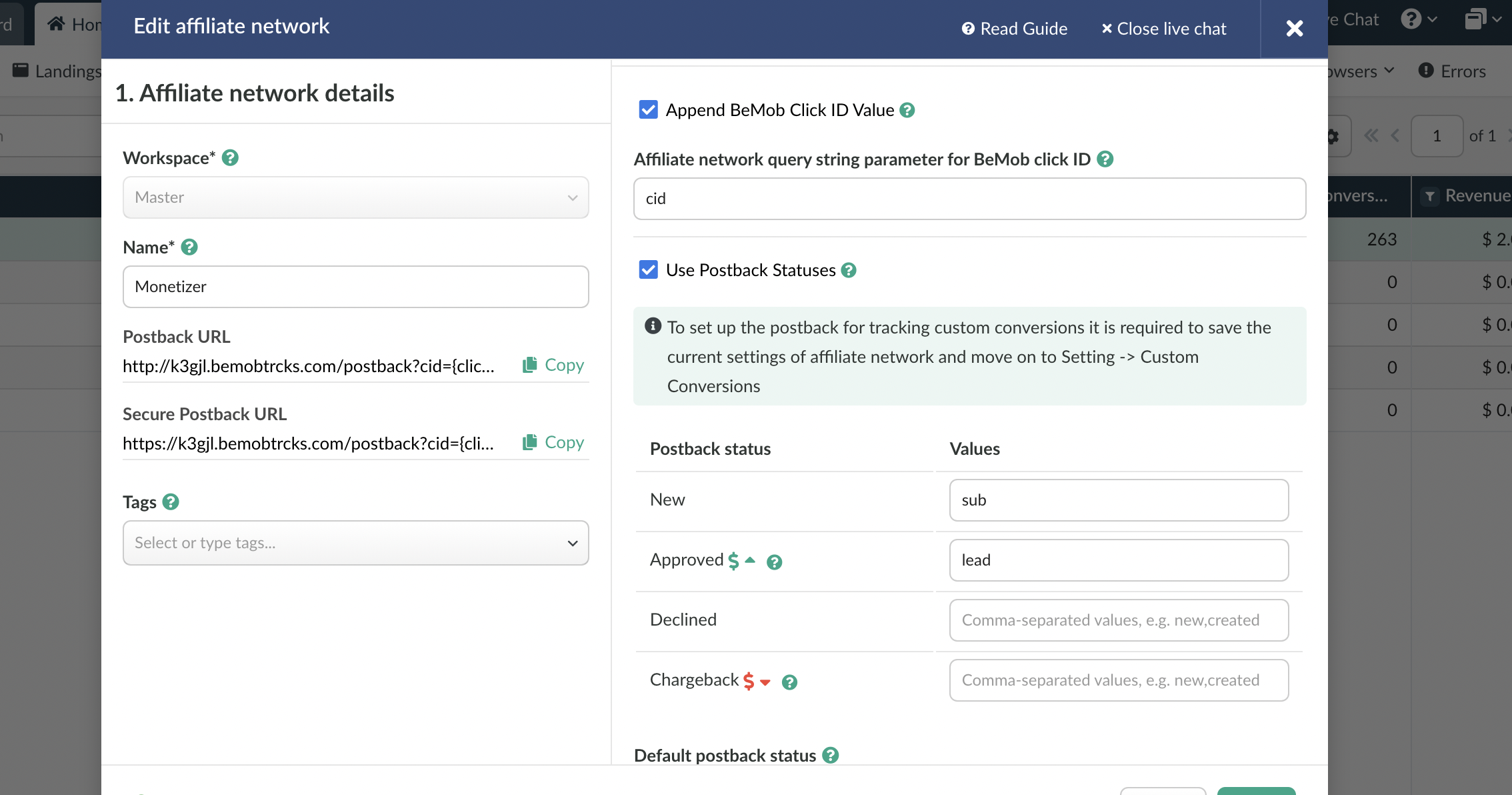Image resolution: width=1512 pixels, height=795 pixels.
Task: Go to previous page arrow
Action: [1395, 136]
